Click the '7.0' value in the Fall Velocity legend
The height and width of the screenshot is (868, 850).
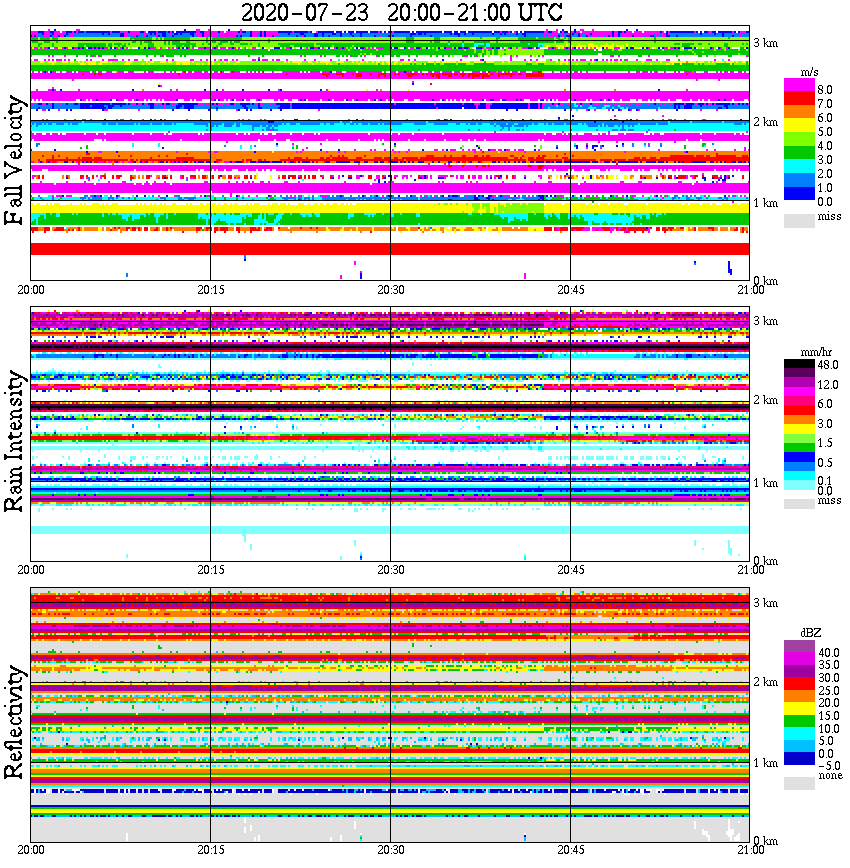tap(825, 104)
